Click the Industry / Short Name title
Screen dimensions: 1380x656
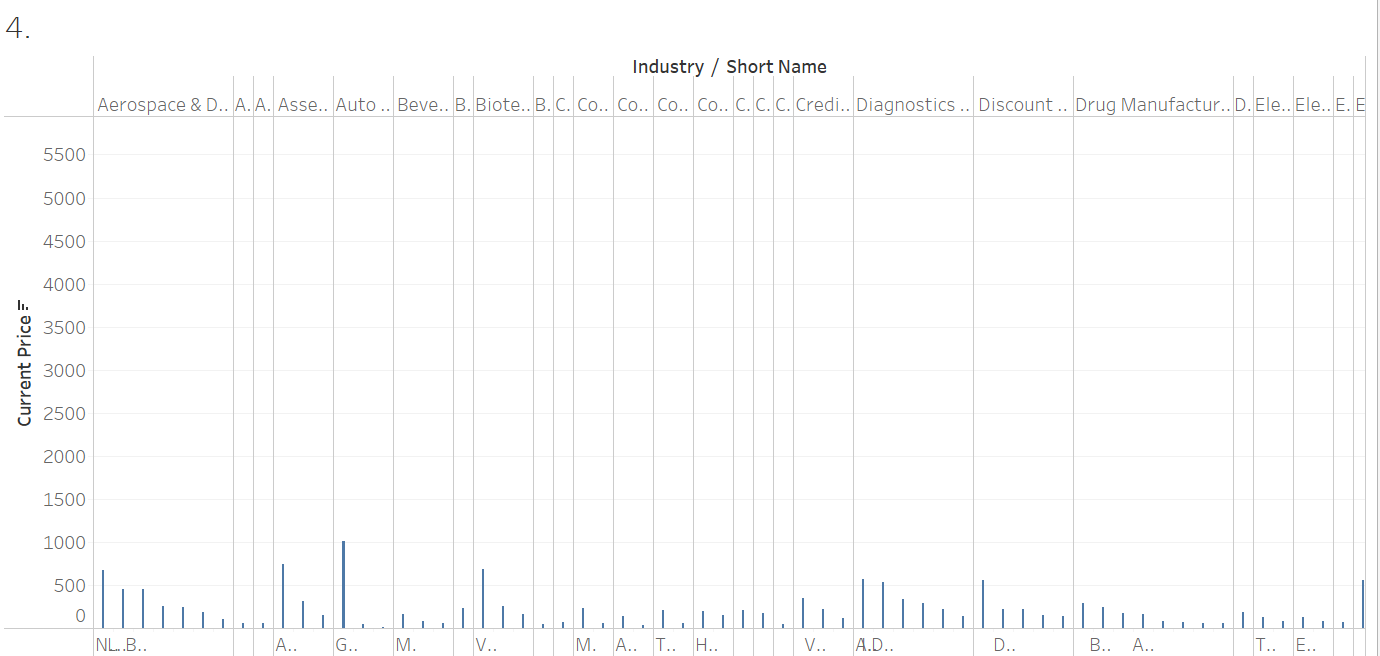[x=729, y=67]
